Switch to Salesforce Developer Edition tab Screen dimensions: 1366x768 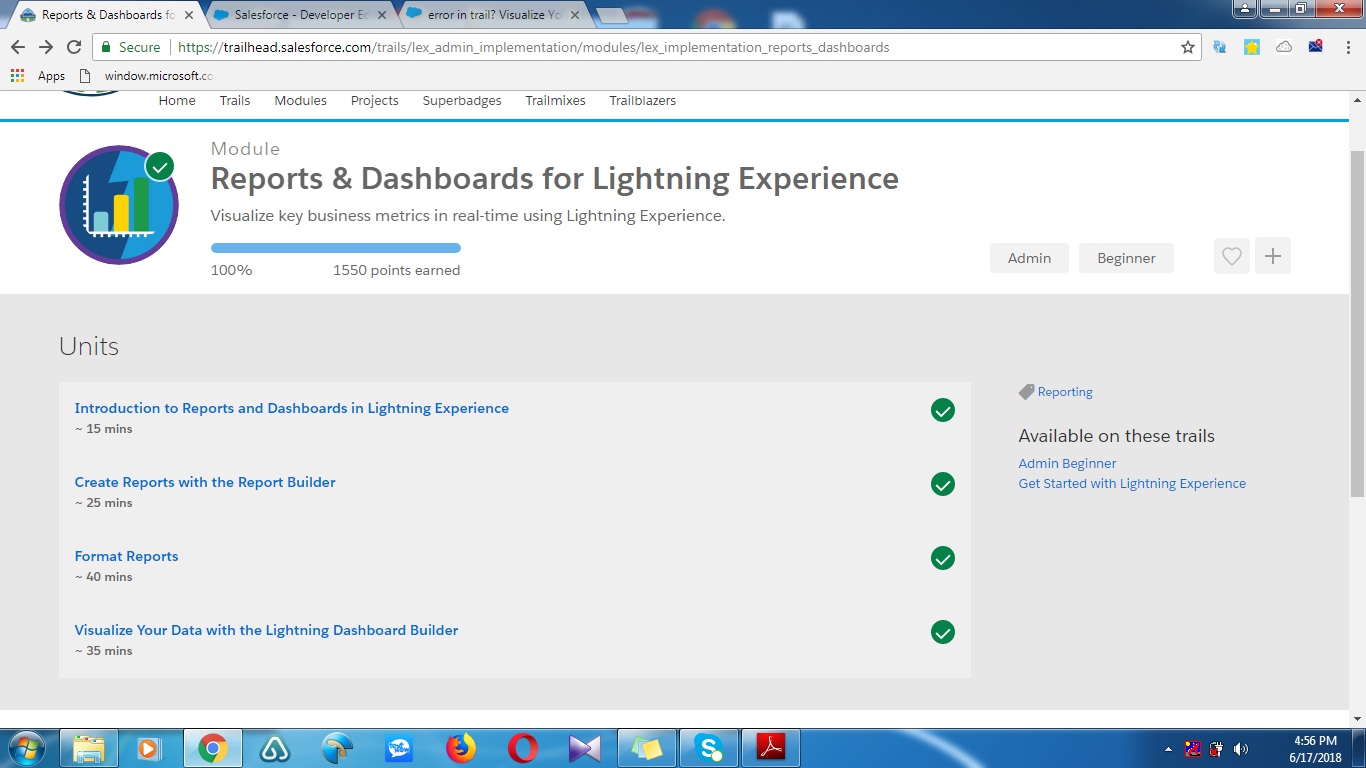(300, 15)
